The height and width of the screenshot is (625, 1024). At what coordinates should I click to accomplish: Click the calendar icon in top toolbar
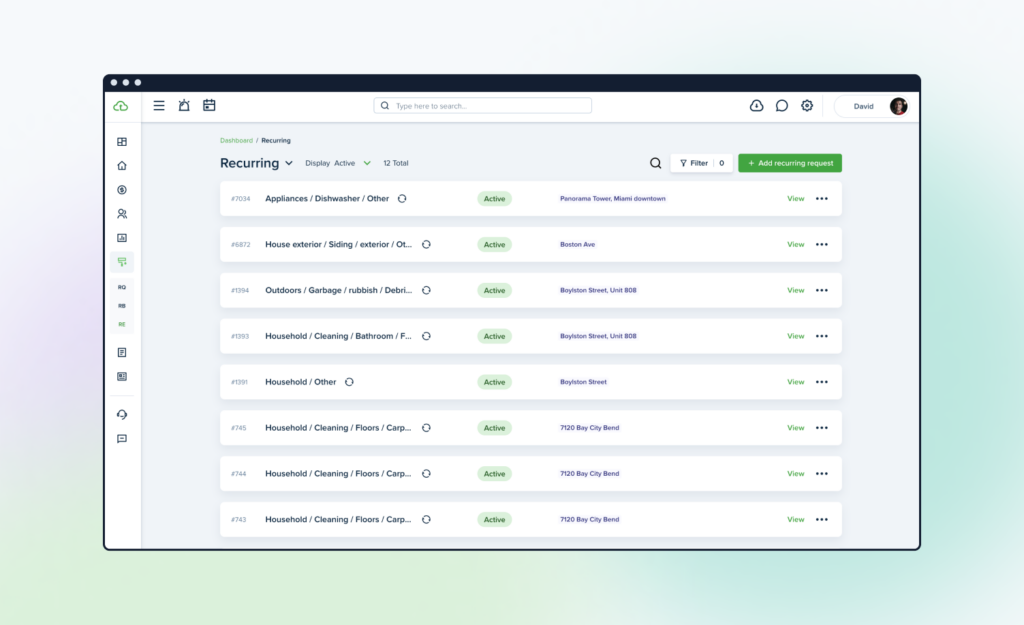(x=209, y=105)
